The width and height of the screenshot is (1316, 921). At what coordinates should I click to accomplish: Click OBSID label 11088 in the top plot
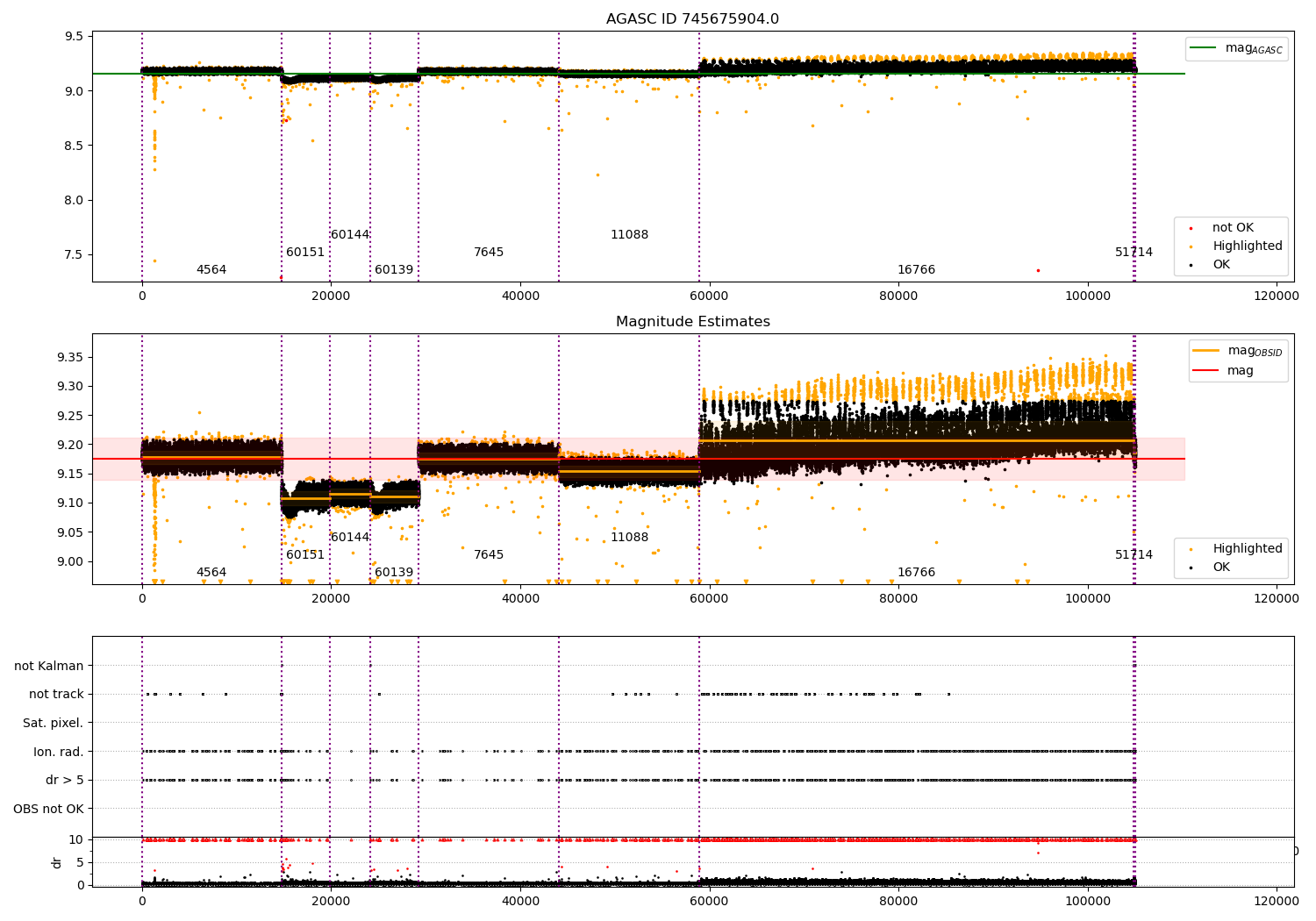[630, 235]
